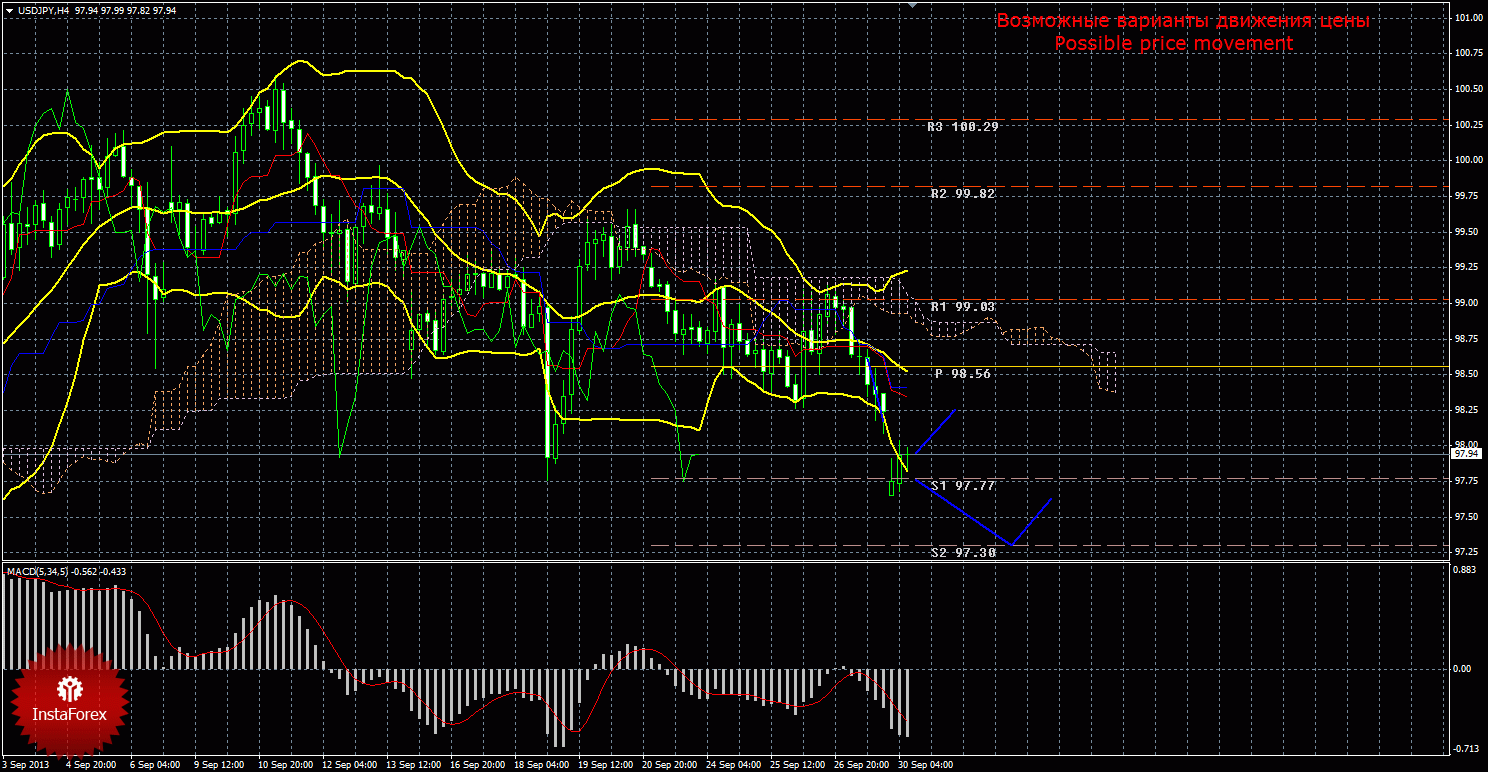Click the 101.00 price axis label

tap(1468, 18)
